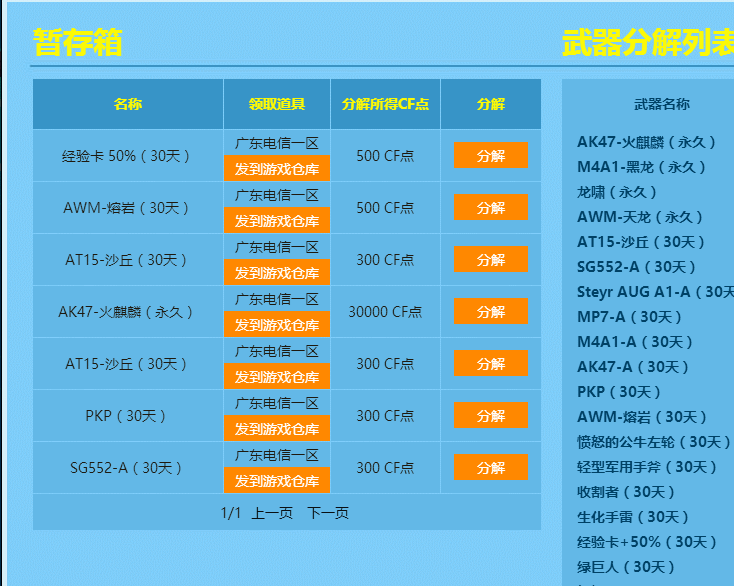Select 轻型军用手斧（30天）in weapon list
This screenshot has height=586, width=734.
(x=647, y=467)
